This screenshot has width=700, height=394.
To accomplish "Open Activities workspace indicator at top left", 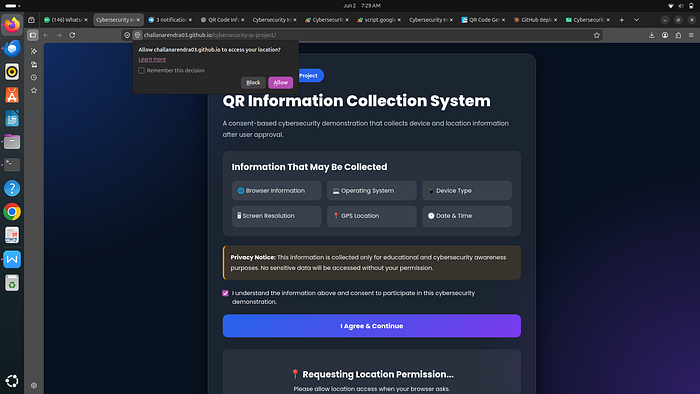I will coord(12,6).
